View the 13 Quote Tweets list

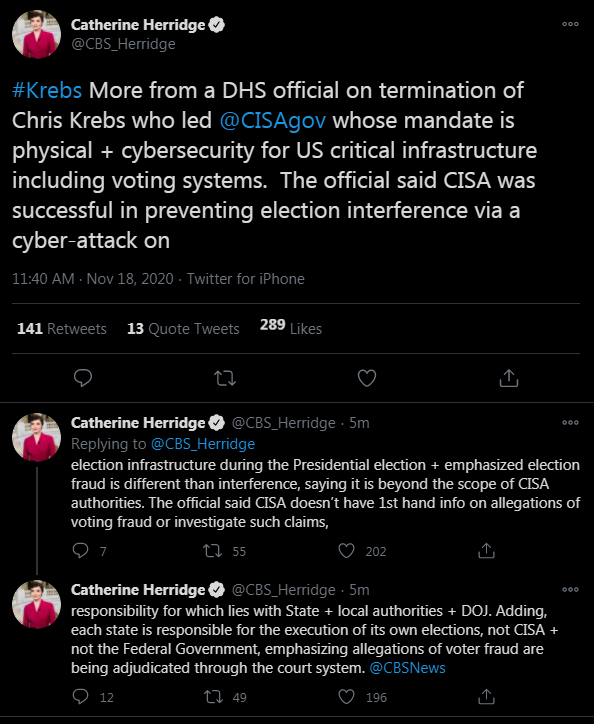point(183,328)
